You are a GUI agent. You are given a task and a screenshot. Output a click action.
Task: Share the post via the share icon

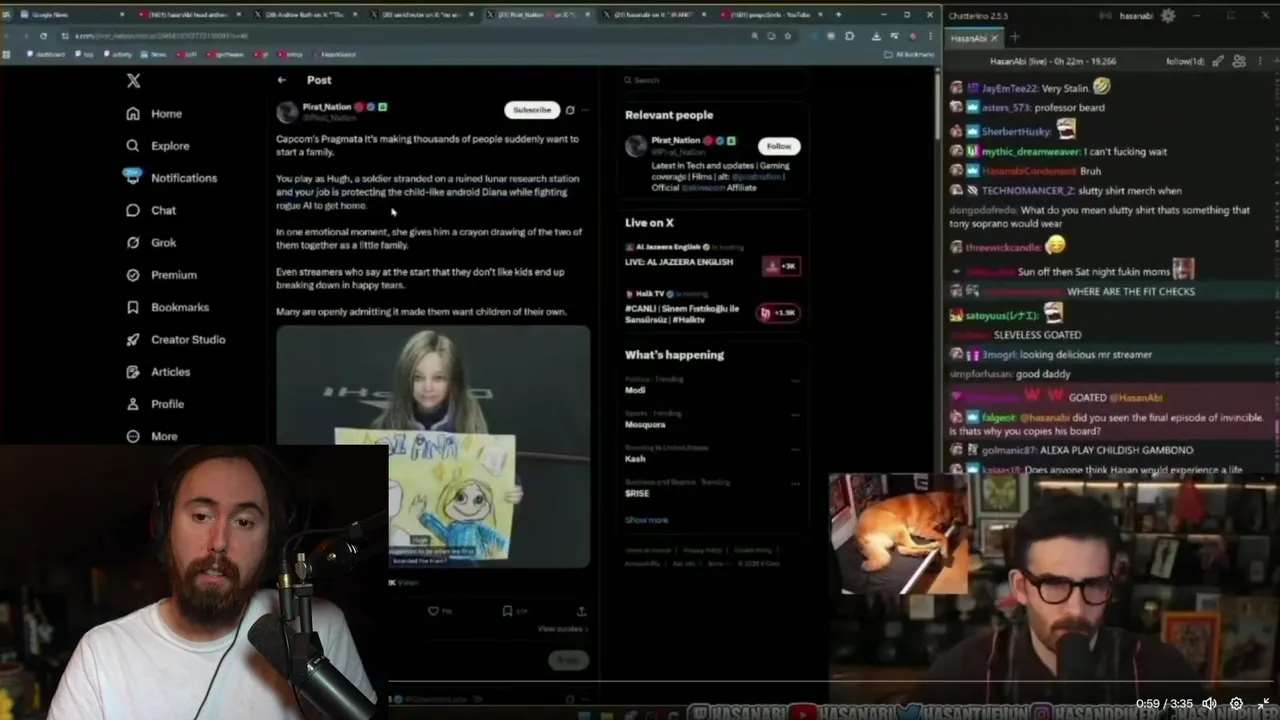[x=581, y=611]
